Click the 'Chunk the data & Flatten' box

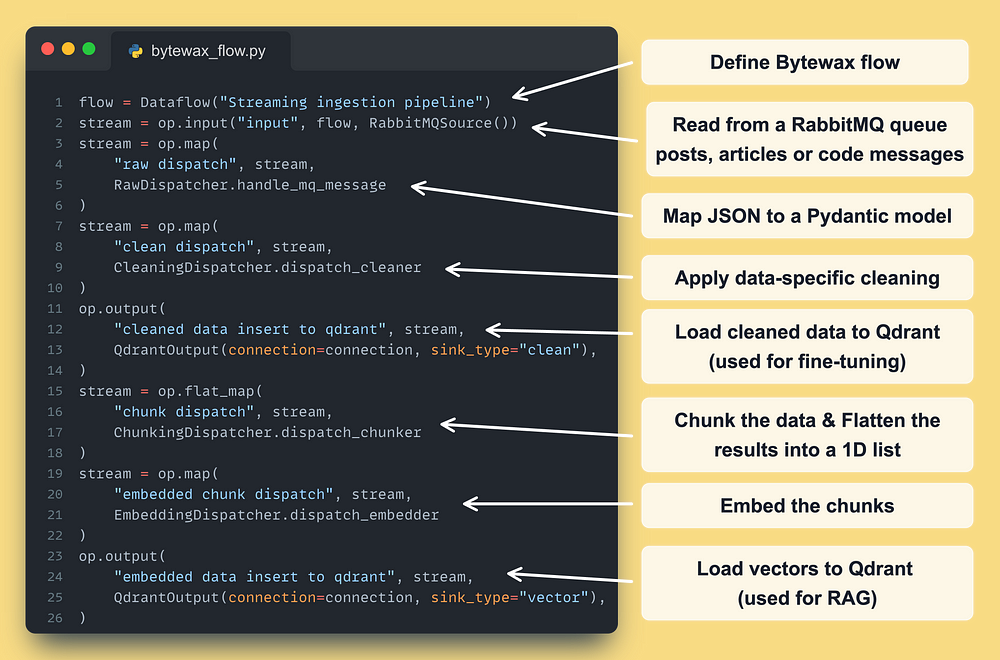coord(807,435)
